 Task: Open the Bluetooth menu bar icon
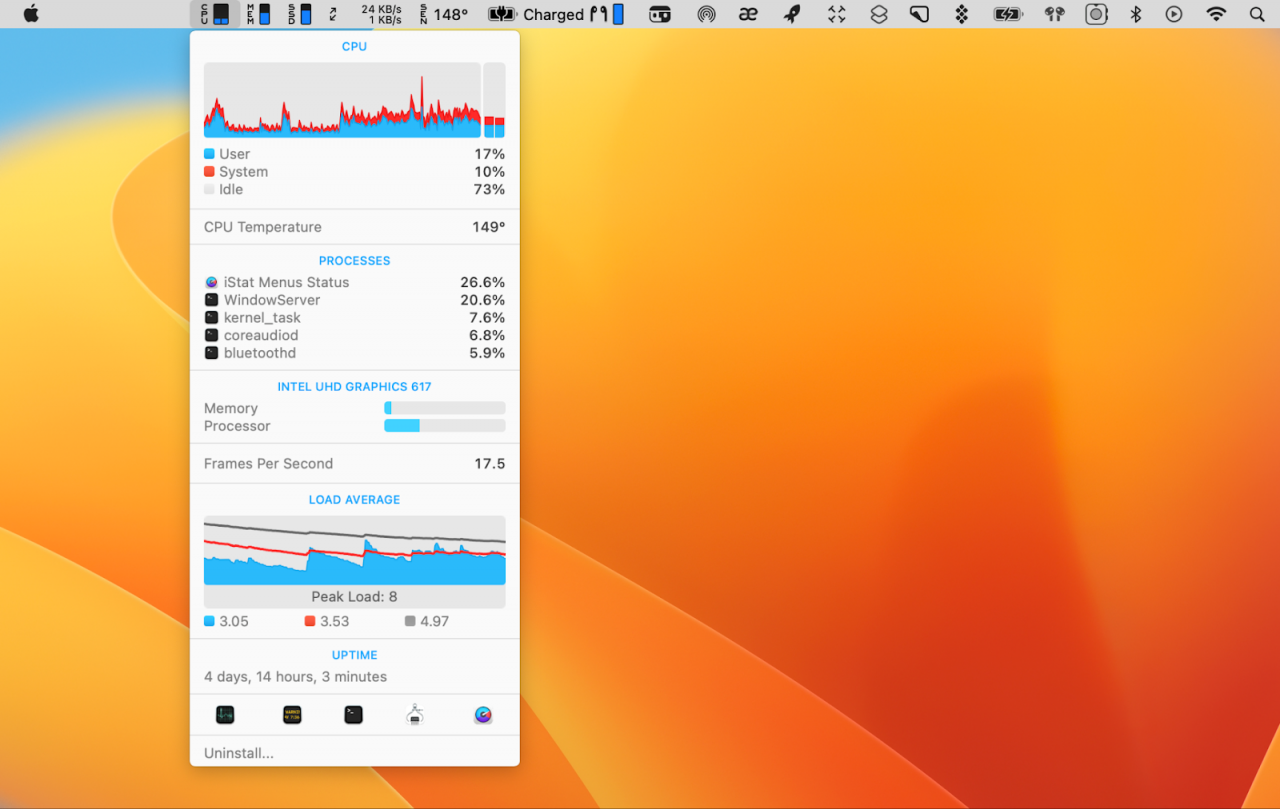click(x=1135, y=14)
